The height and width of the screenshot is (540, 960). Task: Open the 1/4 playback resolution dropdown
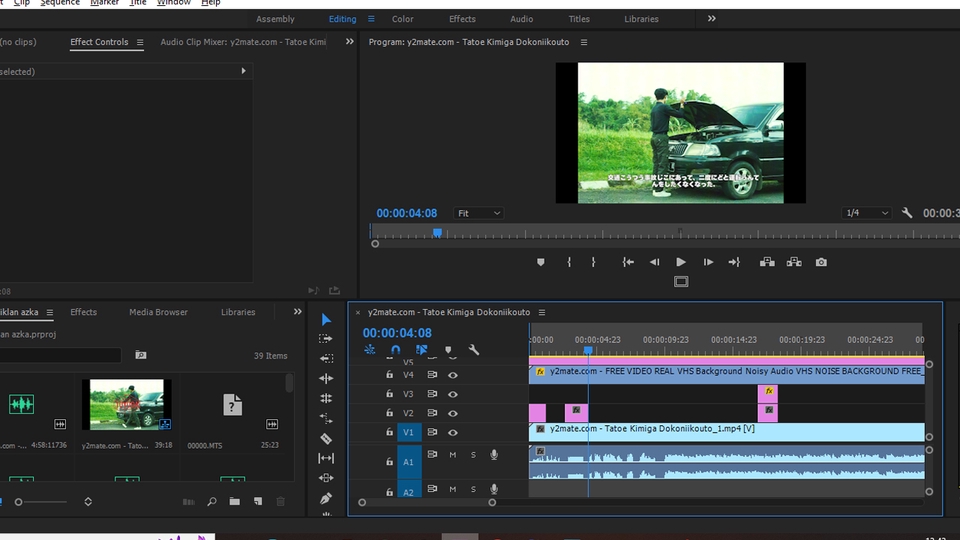pyautogui.click(x=866, y=213)
